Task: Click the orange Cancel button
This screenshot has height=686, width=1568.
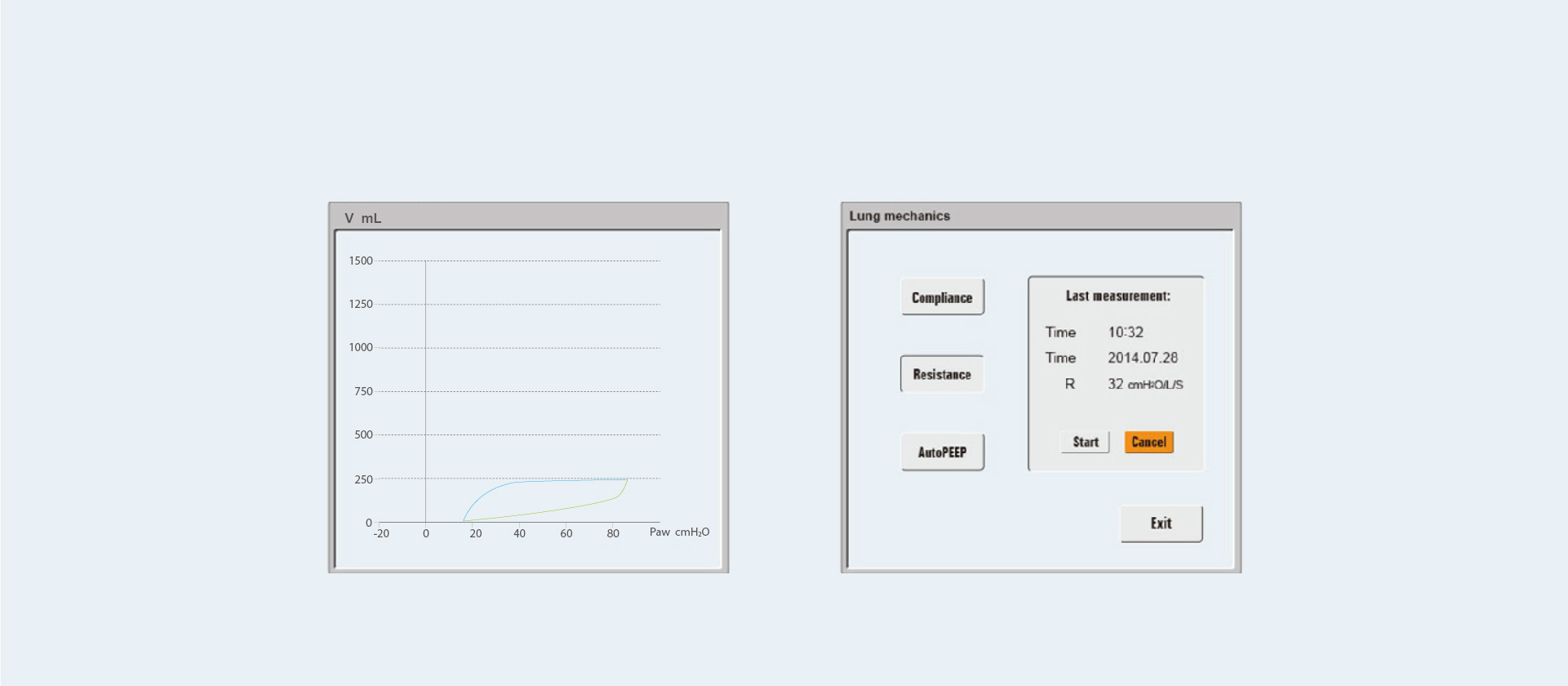Action: 1148,442
